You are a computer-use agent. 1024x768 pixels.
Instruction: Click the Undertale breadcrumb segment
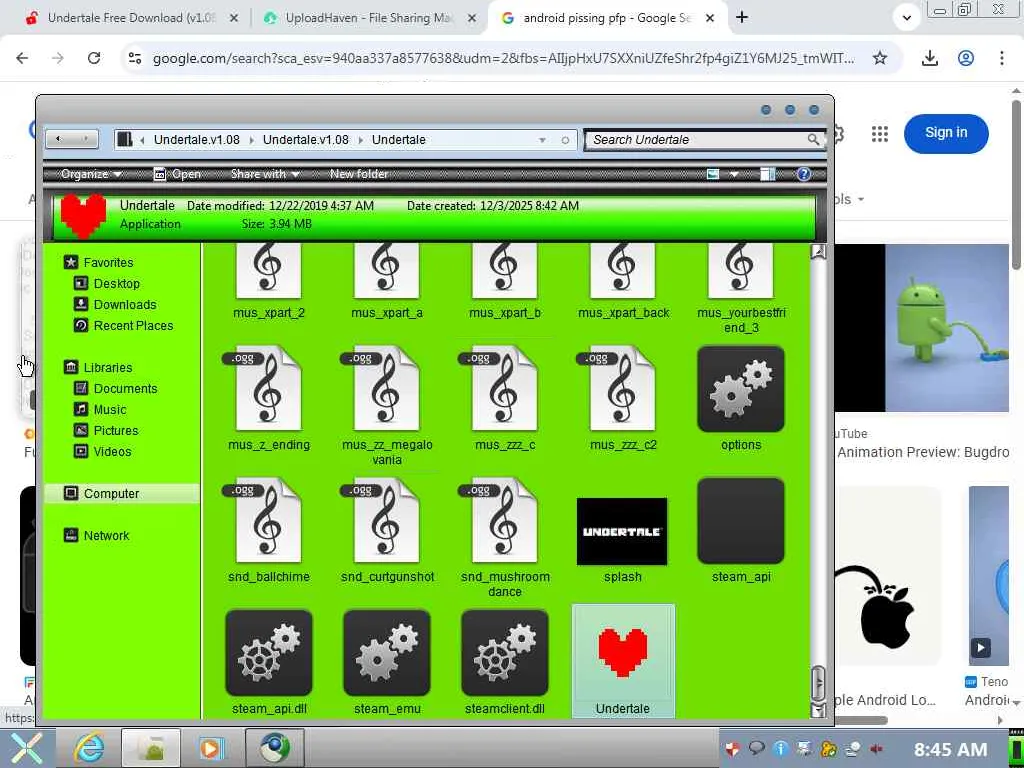coord(398,140)
